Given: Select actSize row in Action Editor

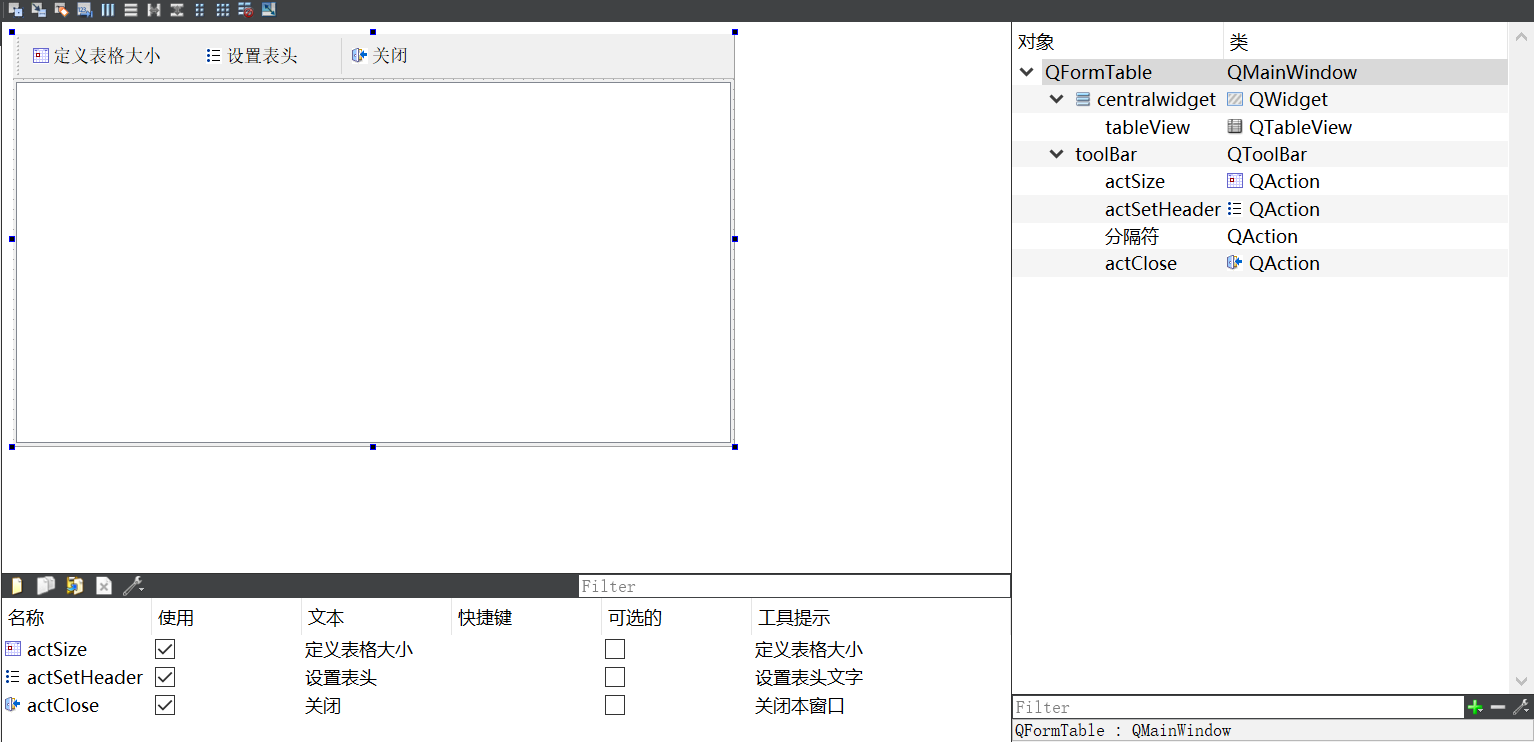Looking at the screenshot, I should pos(505,649).
